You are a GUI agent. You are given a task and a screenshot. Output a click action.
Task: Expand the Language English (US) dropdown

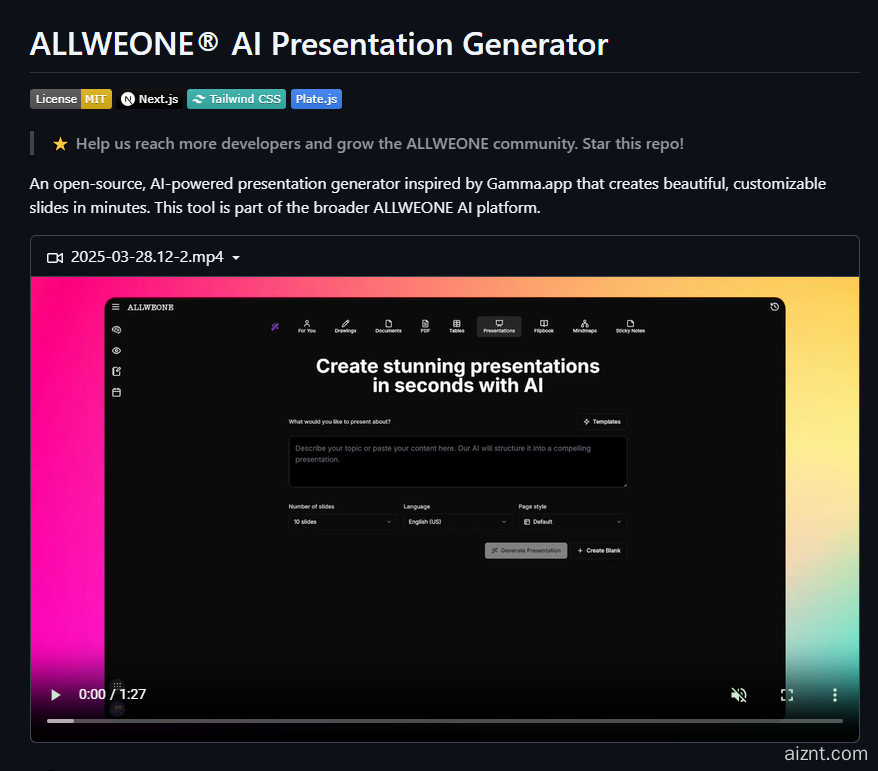point(458,522)
